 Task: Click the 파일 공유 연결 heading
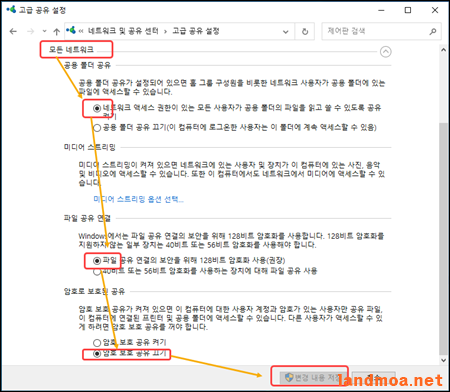tap(87, 218)
